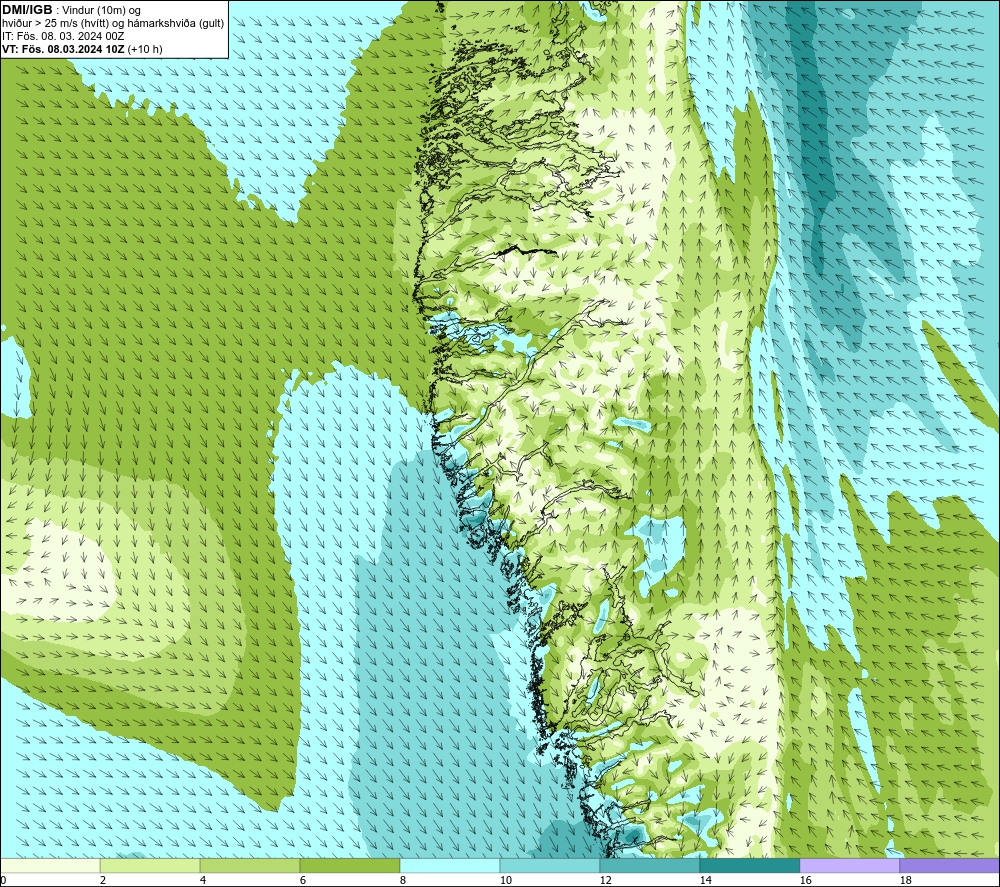Viewport: 1000px width, 887px height.
Task: Click the dark teal 14–16 m/s legend swatch
Action: click(x=749, y=866)
